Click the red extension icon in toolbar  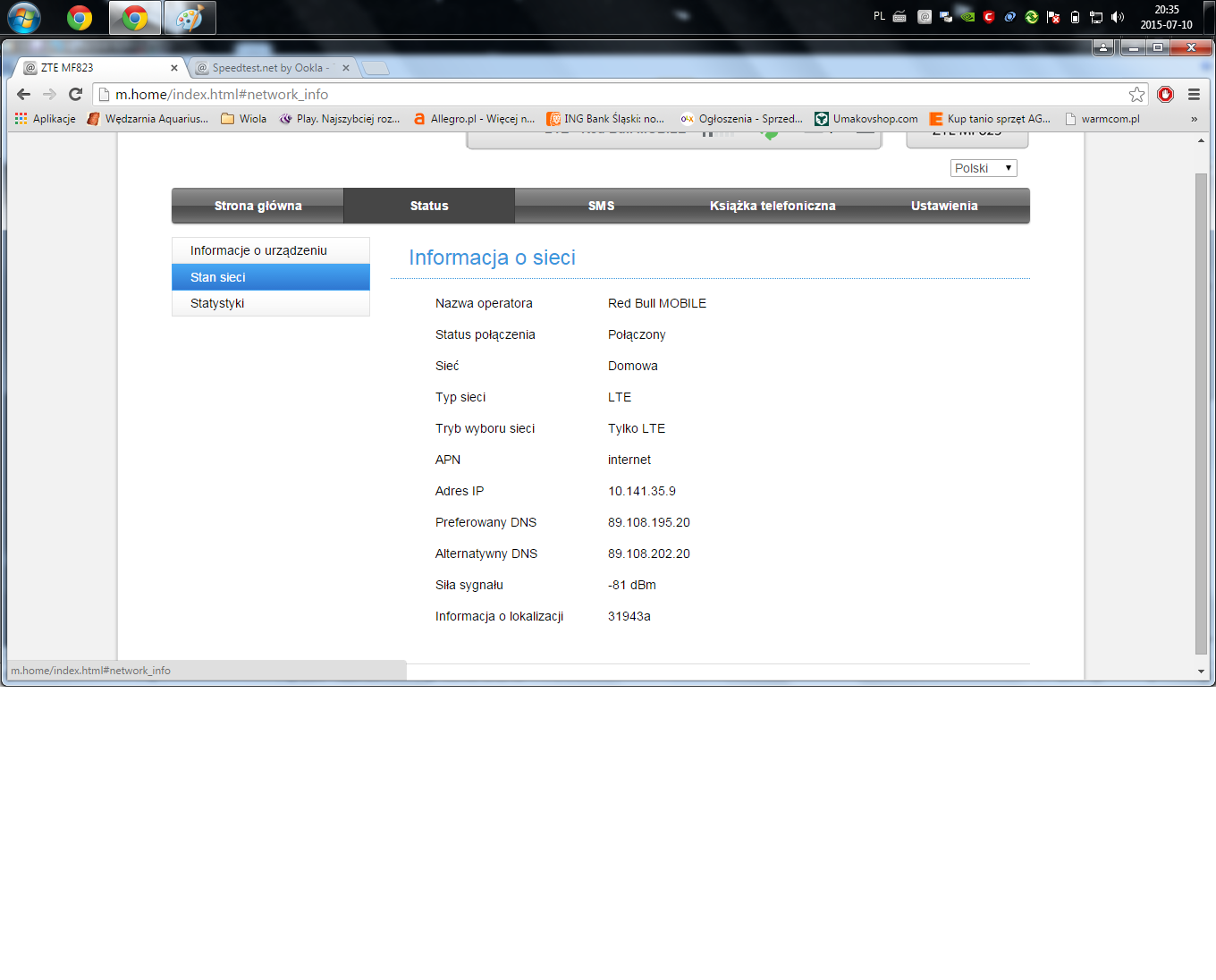[x=1165, y=94]
